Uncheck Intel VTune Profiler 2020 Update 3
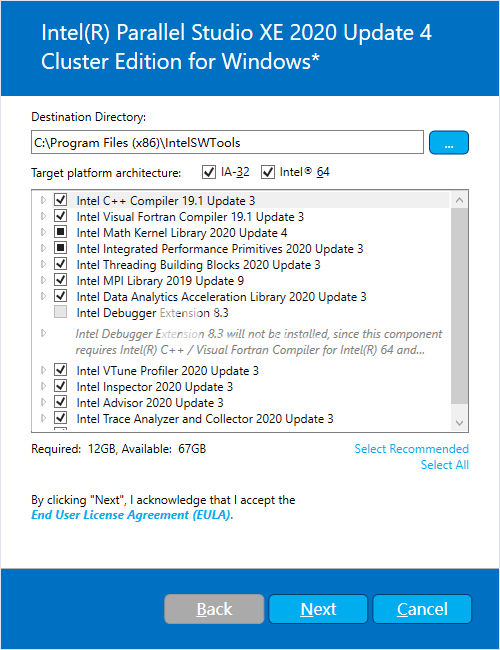This screenshot has width=500, height=650. pyautogui.click(x=61, y=370)
